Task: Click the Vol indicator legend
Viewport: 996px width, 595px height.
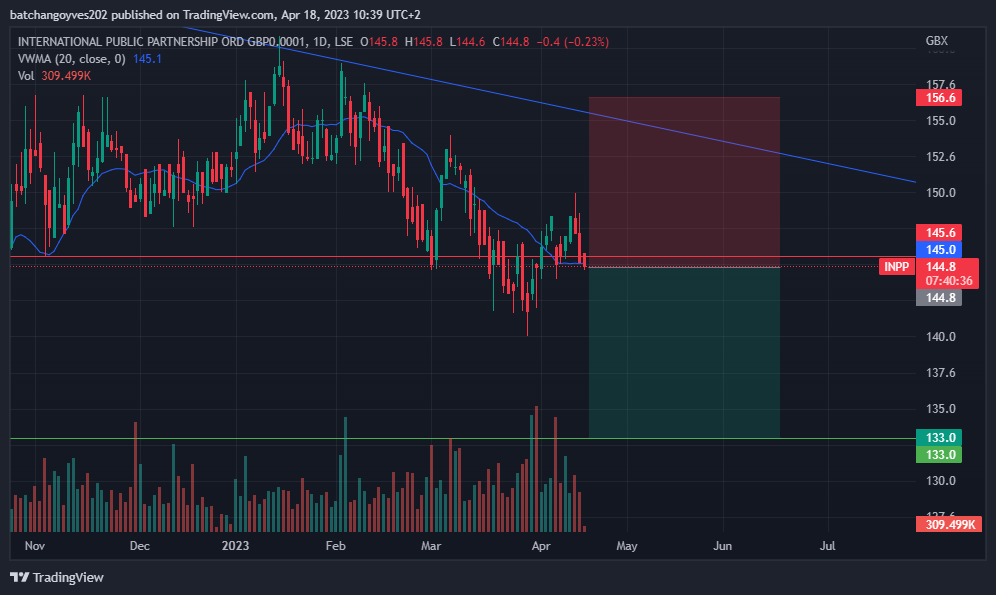Action: [25, 76]
